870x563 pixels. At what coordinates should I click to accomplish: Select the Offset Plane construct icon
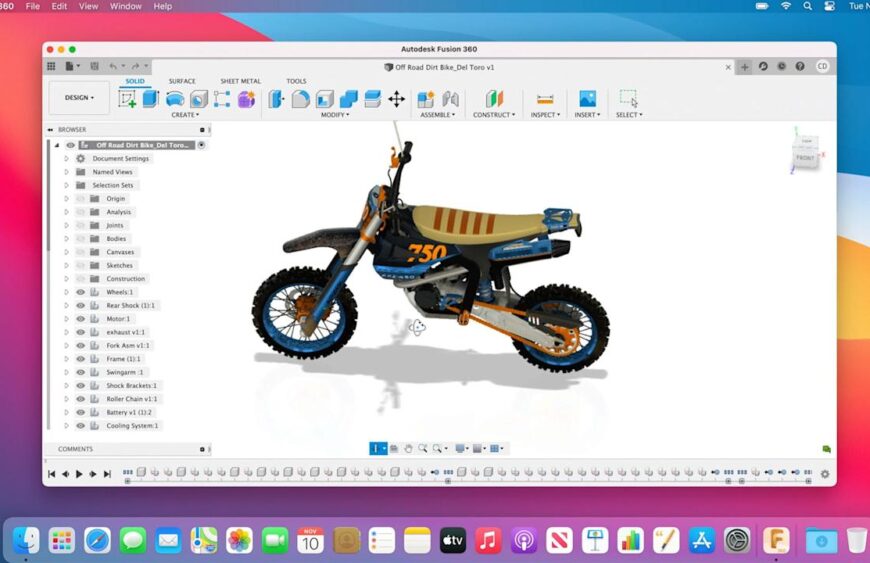(x=494, y=99)
